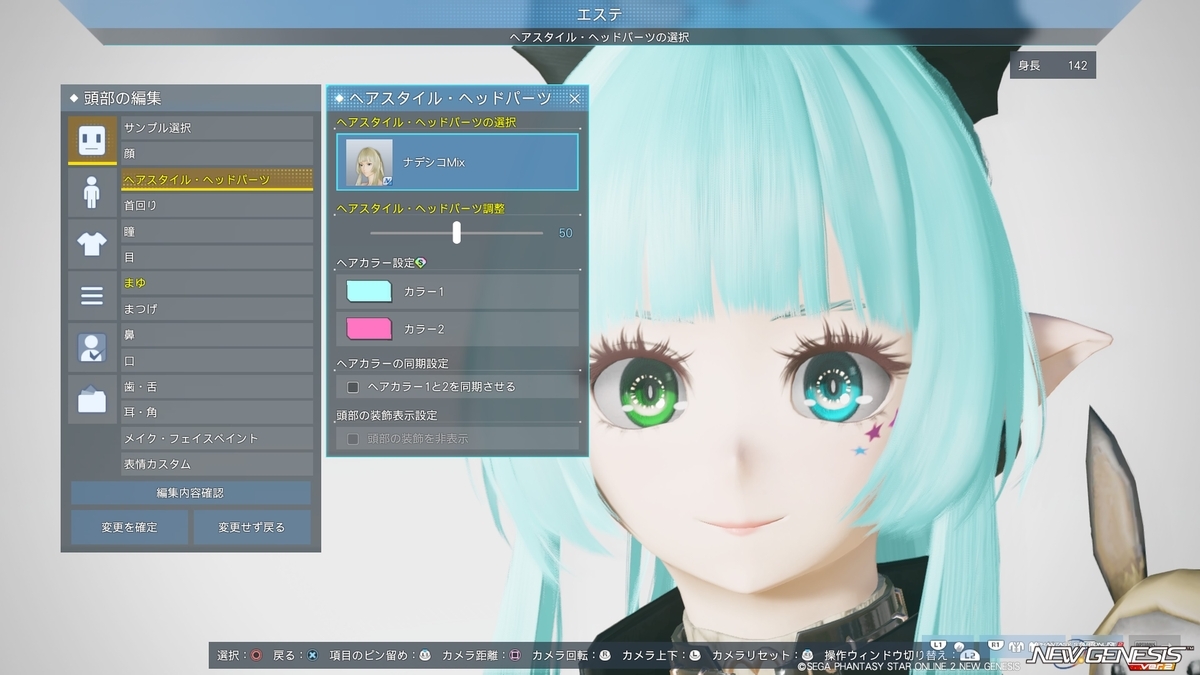
Task: Toggle the disabled 頭部の装飾を非表示 checkbox
Action: click(x=353, y=438)
